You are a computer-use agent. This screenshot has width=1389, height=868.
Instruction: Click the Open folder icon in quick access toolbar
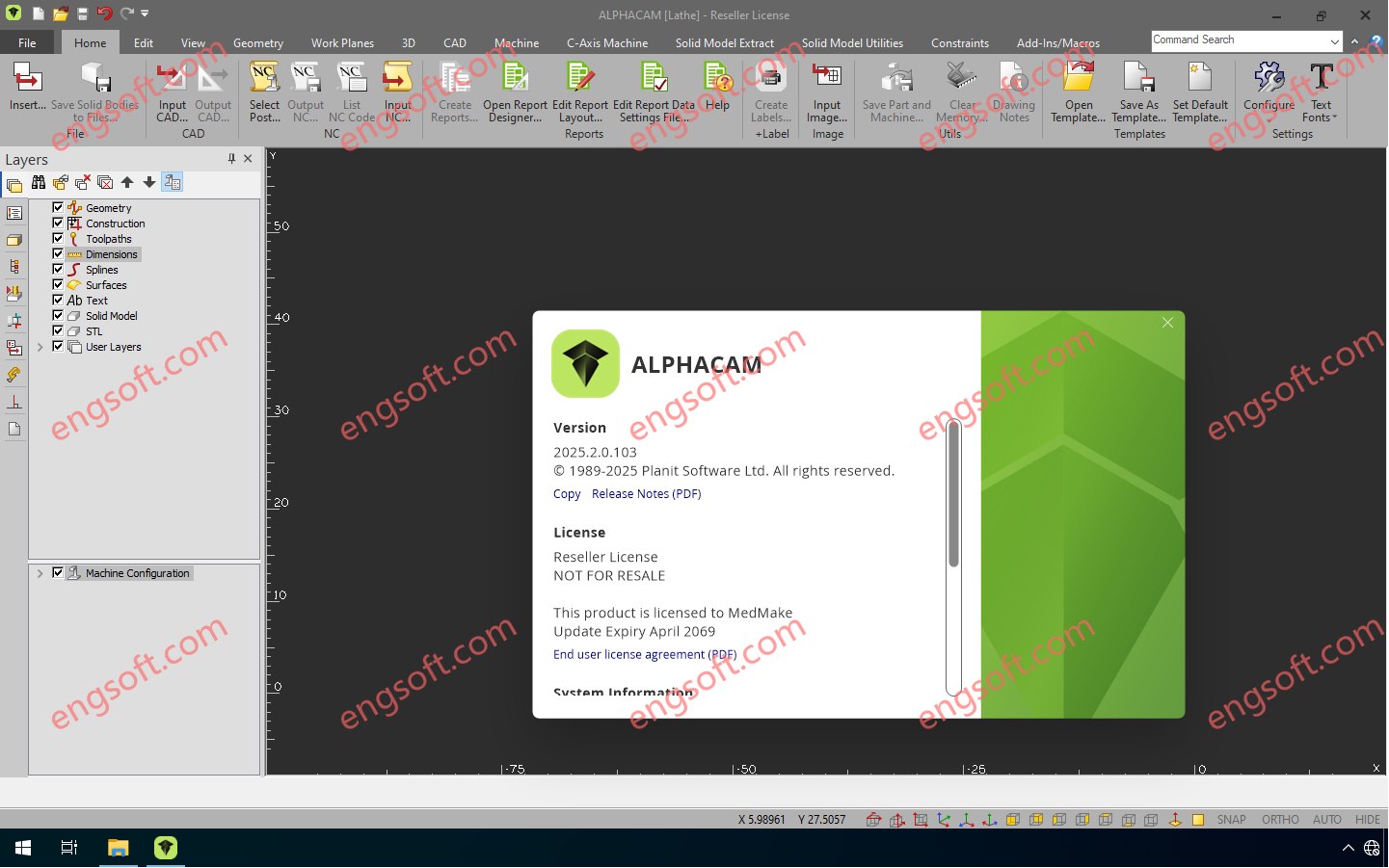[x=60, y=13]
